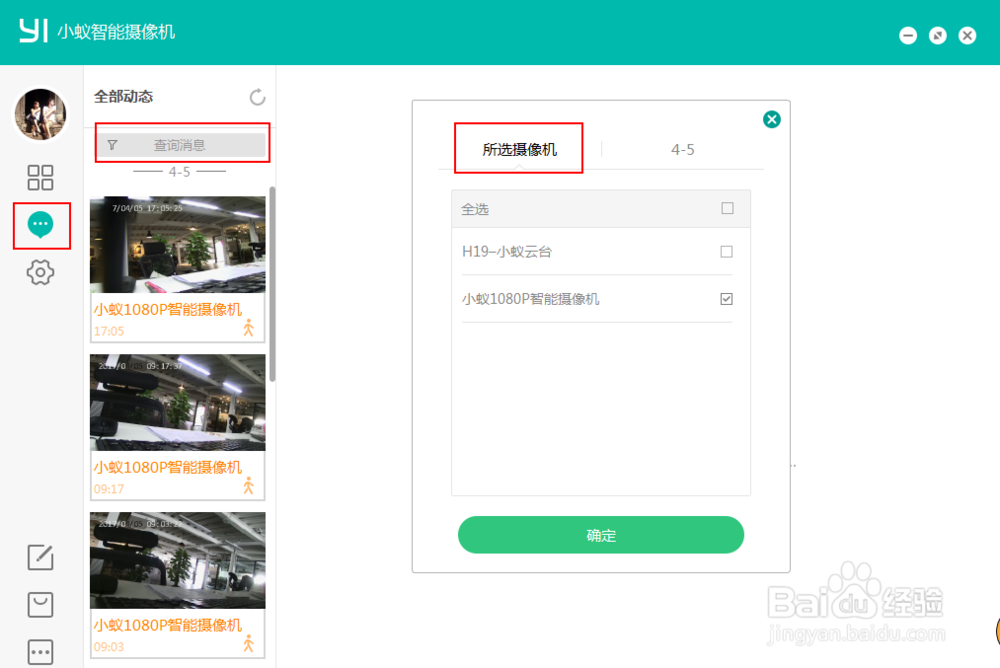Select the camera grid view icon

(40, 178)
